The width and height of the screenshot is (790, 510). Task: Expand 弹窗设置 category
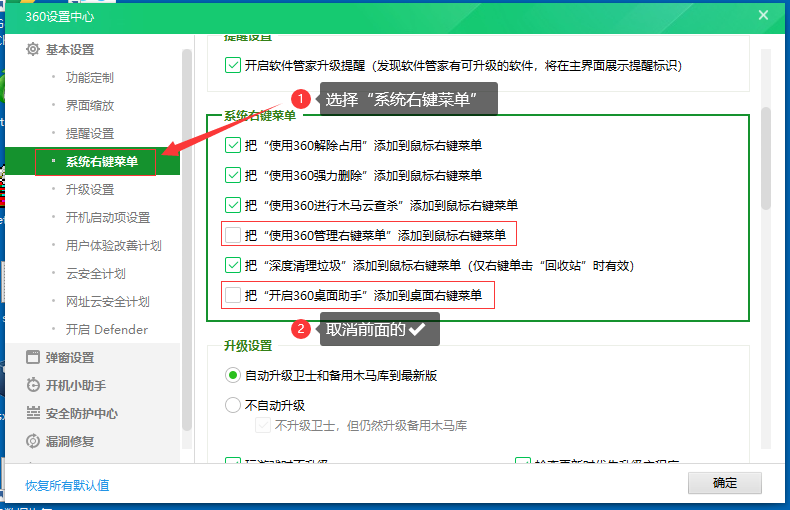click(x=70, y=357)
